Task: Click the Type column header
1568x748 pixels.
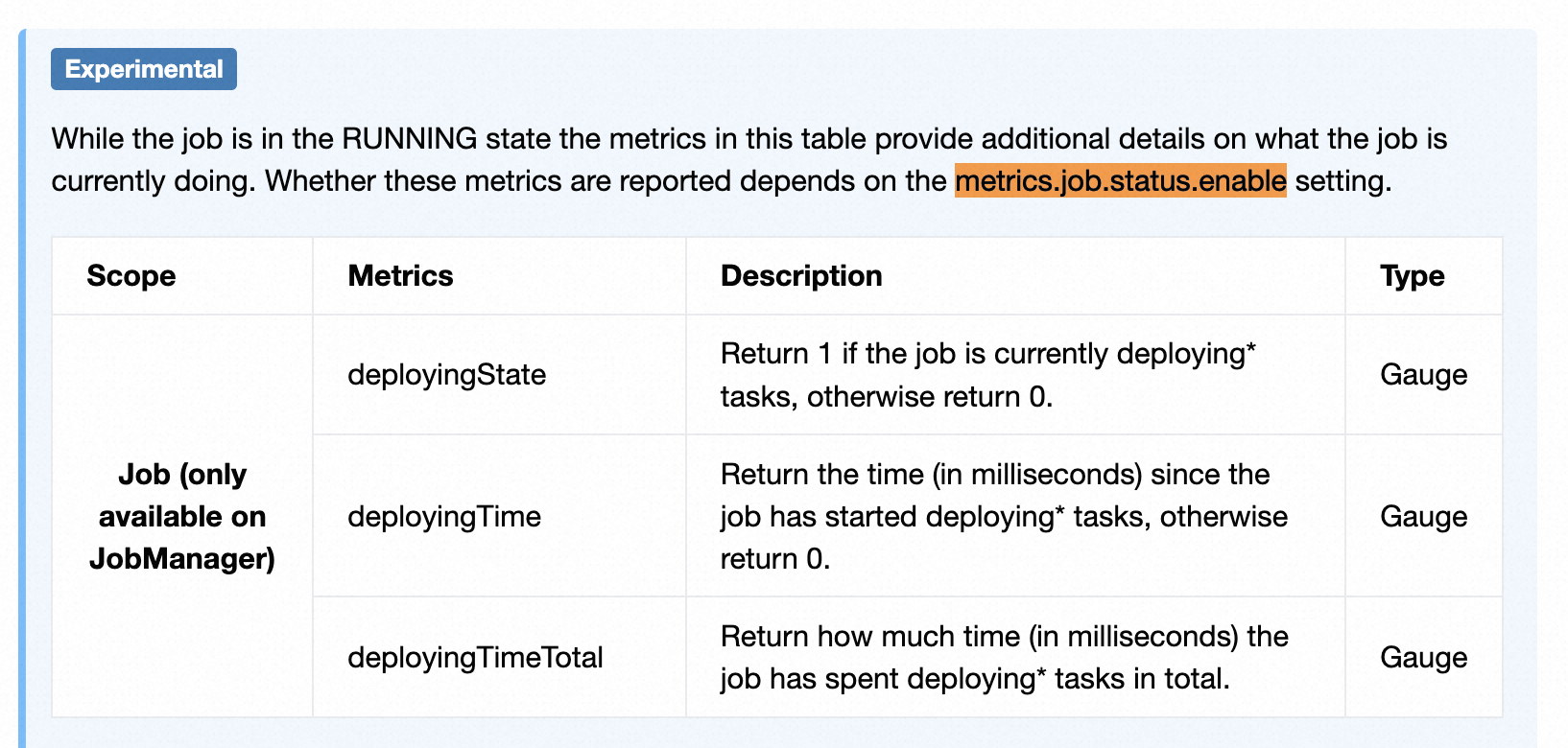Action: pyautogui.click(x=1412, y=276)
